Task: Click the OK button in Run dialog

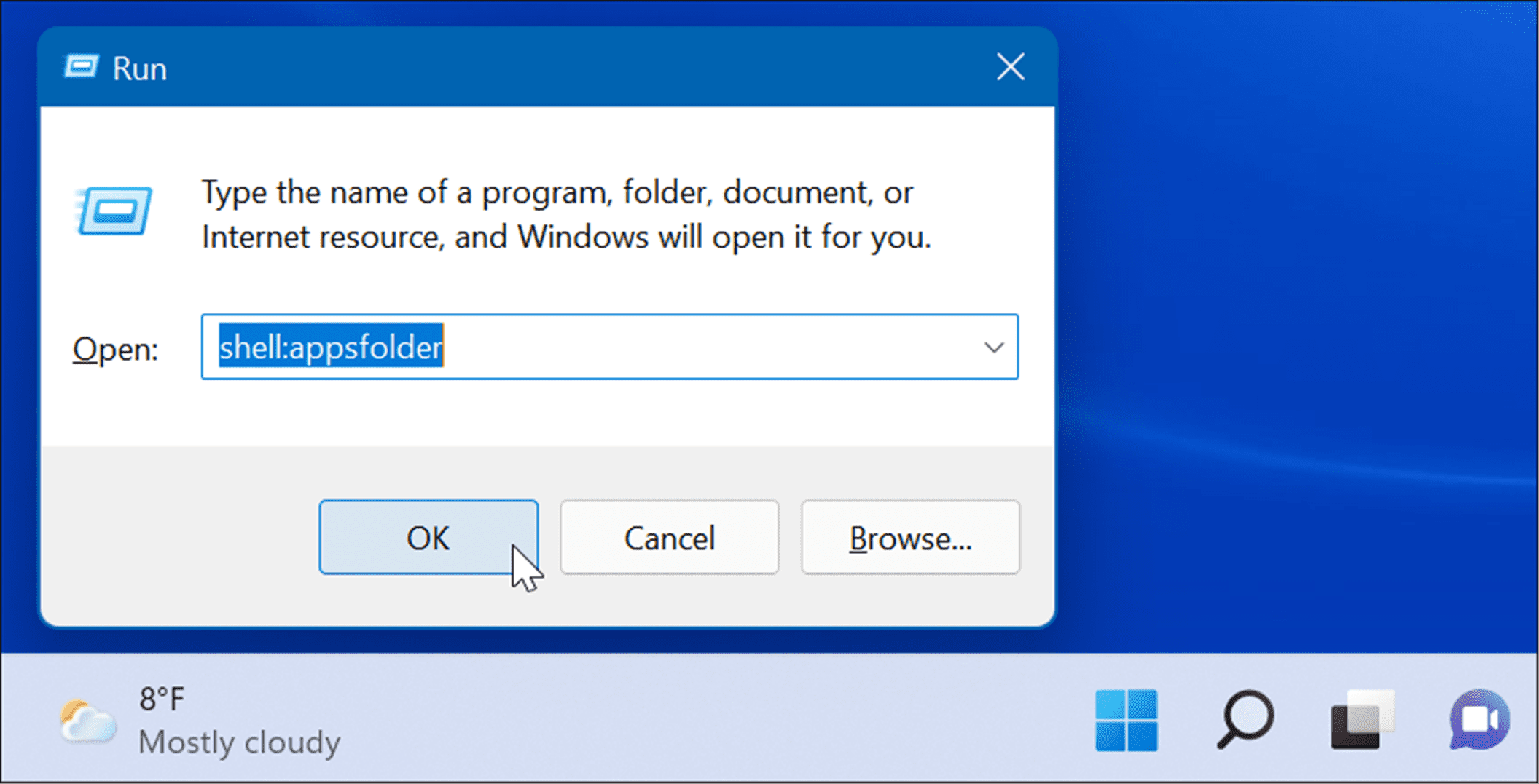Action: point(428,538)
